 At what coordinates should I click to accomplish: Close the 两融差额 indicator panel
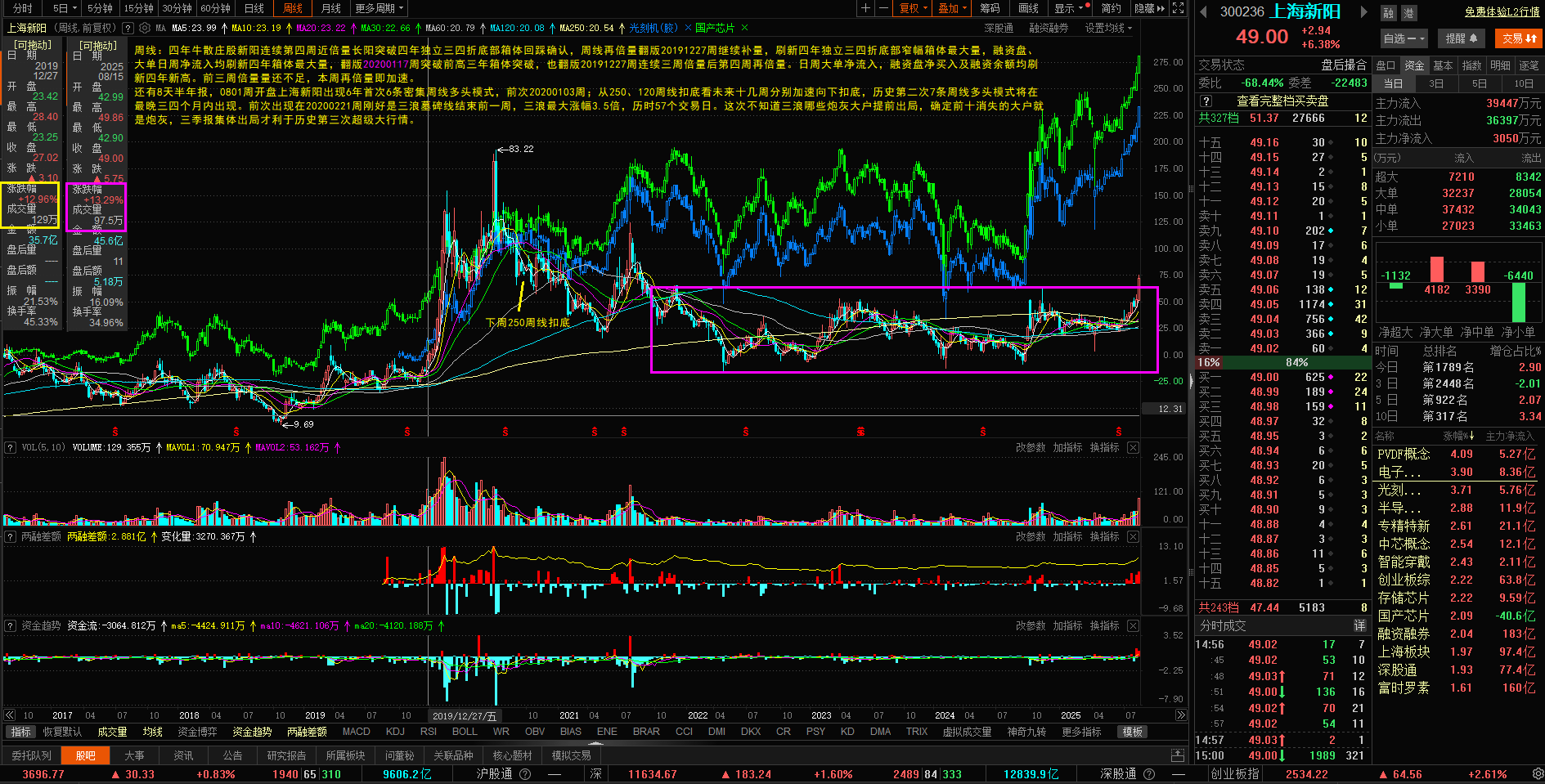pyautogui.click(x=1133, y=536)
